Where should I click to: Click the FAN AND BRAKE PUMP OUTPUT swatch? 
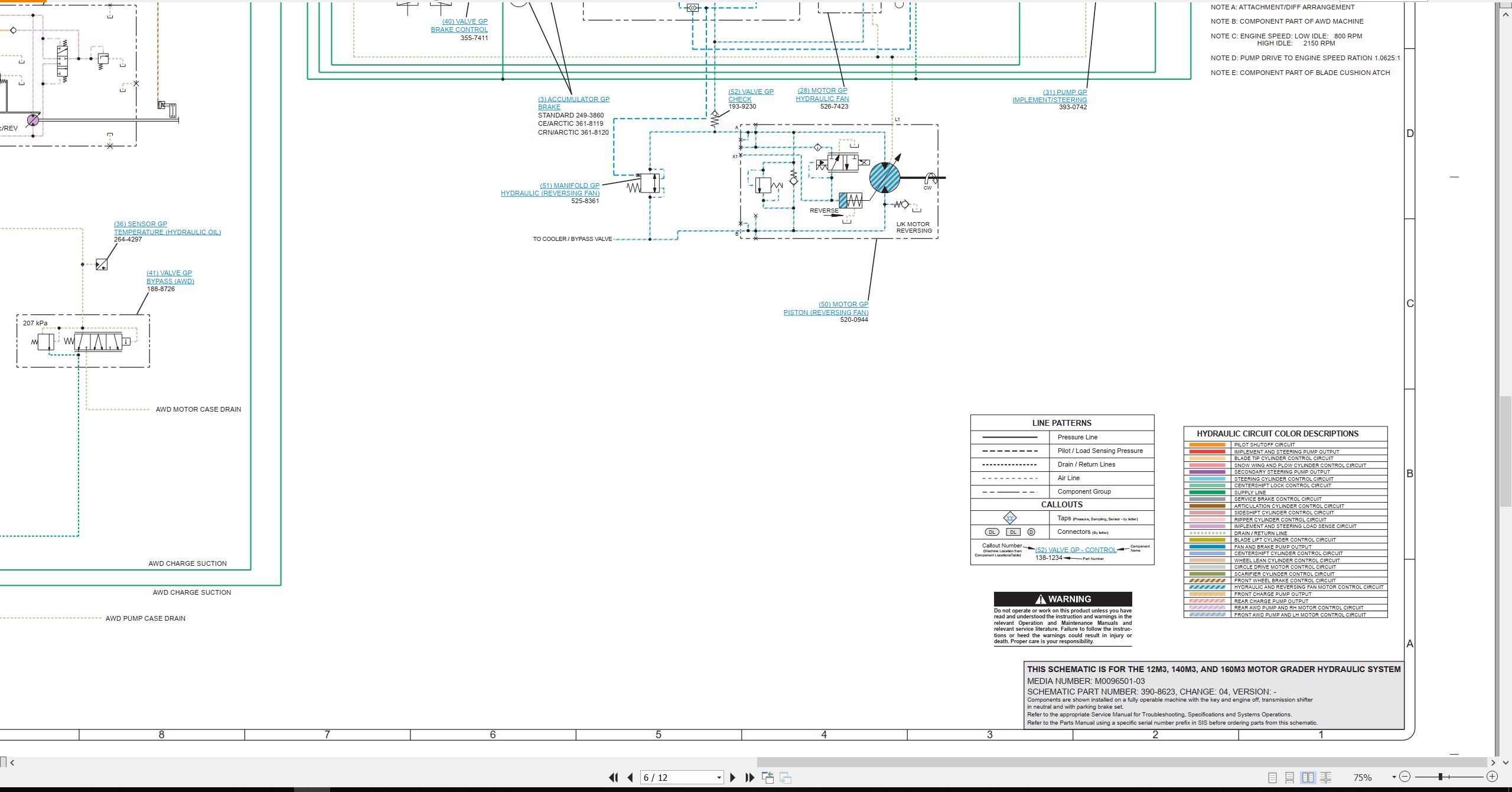[x=1207, y=547]
